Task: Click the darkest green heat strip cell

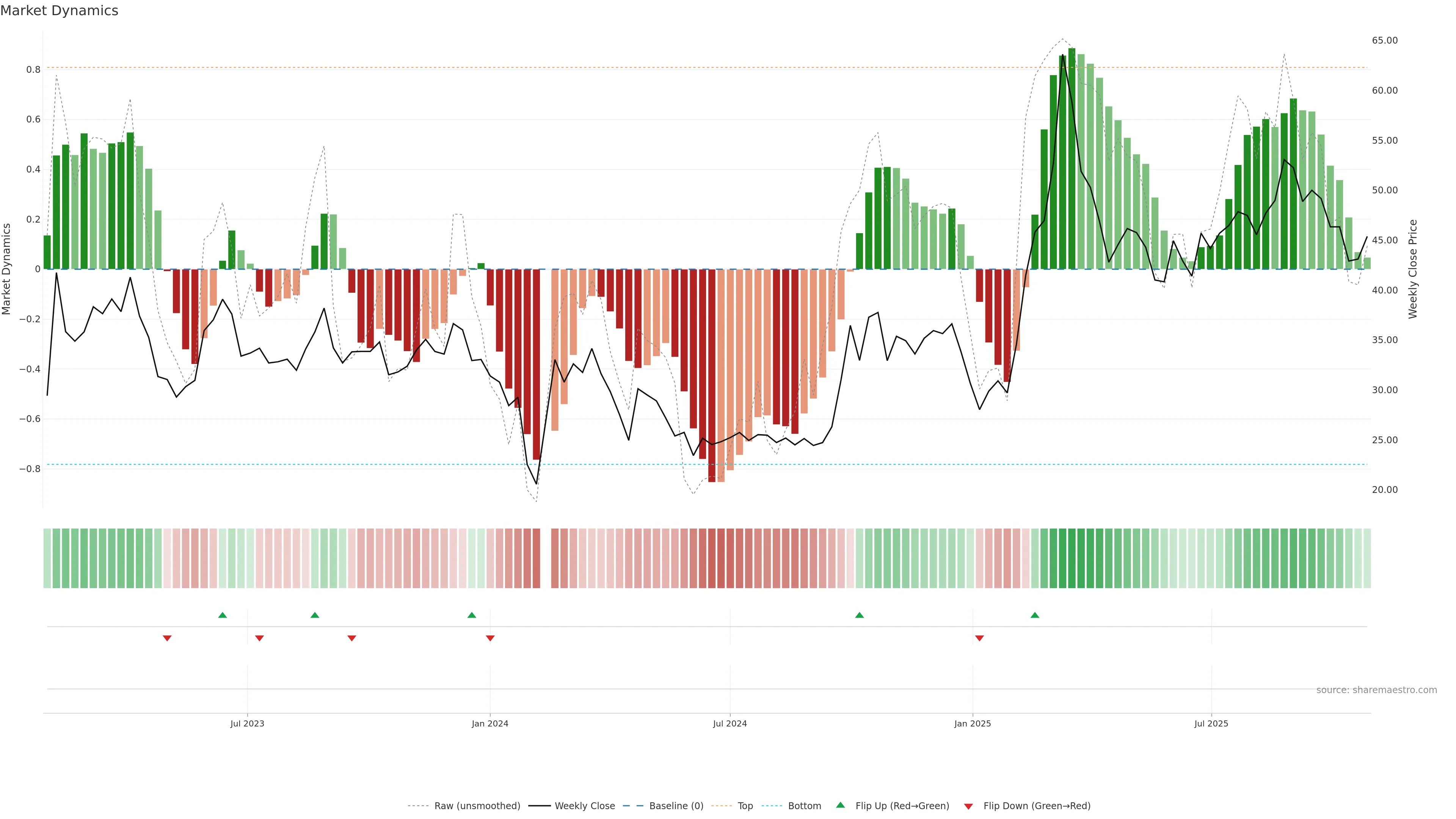Action: (1072, 558)
